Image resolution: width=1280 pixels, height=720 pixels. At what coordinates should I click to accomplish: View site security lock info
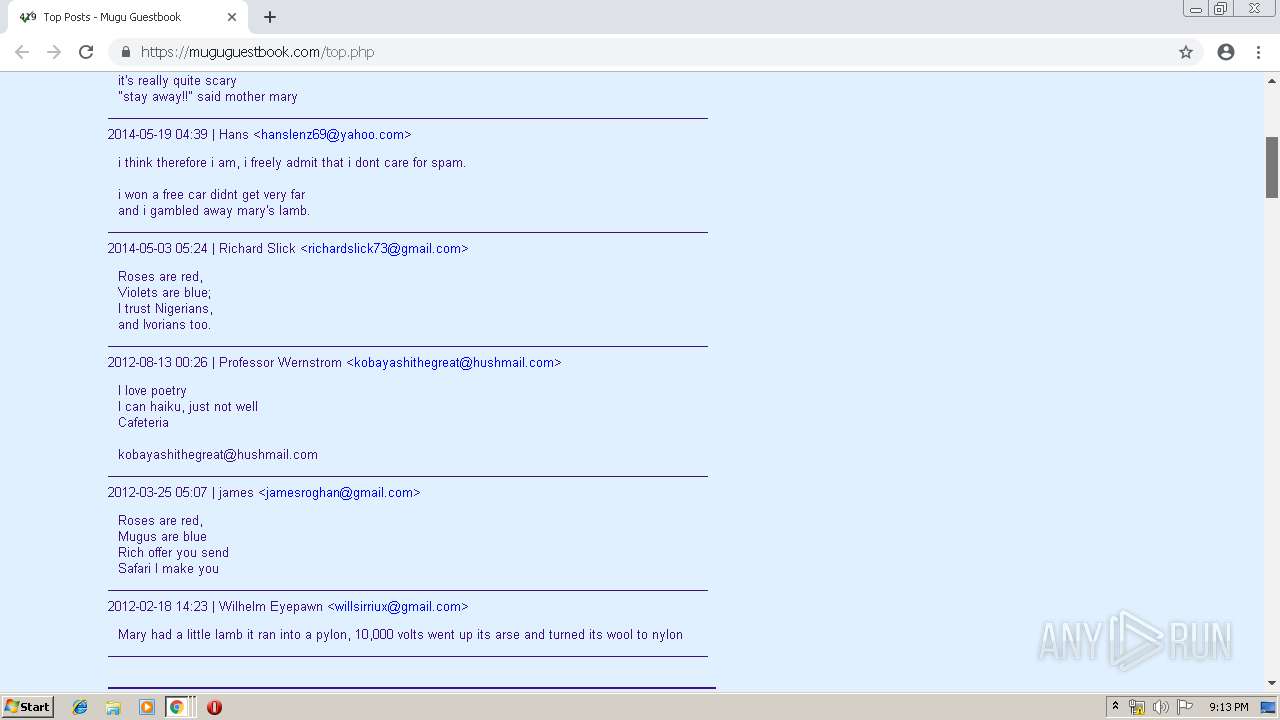(125, 52)
